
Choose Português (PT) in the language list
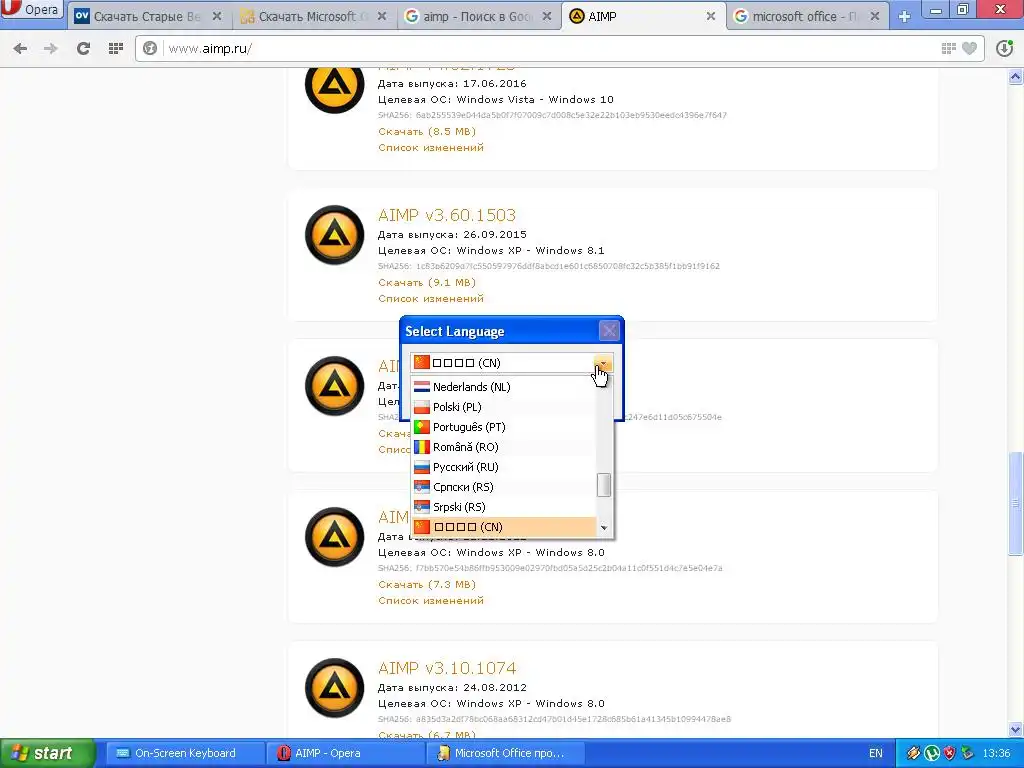(x=504, y=427)
